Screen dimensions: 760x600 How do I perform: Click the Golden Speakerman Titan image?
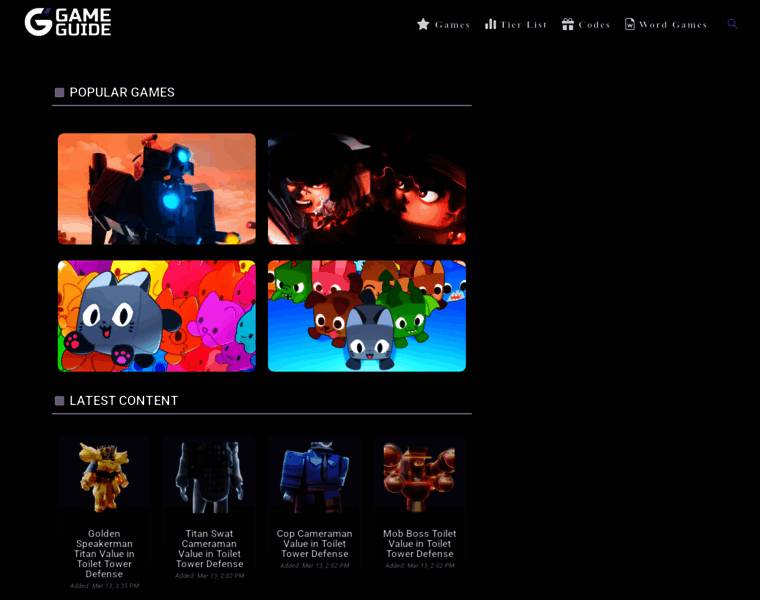tap(104, 476)
